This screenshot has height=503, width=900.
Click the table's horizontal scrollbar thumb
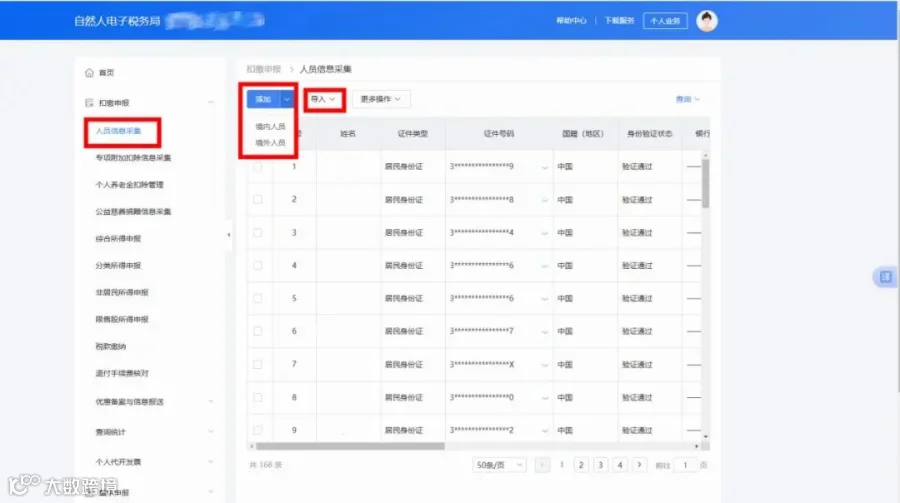350,446
